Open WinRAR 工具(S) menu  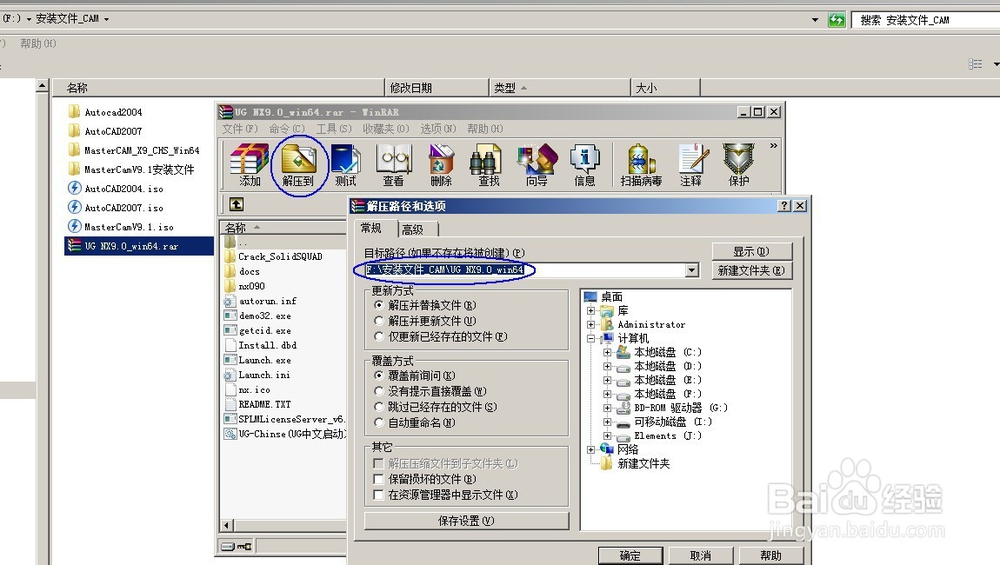[334, 129]
